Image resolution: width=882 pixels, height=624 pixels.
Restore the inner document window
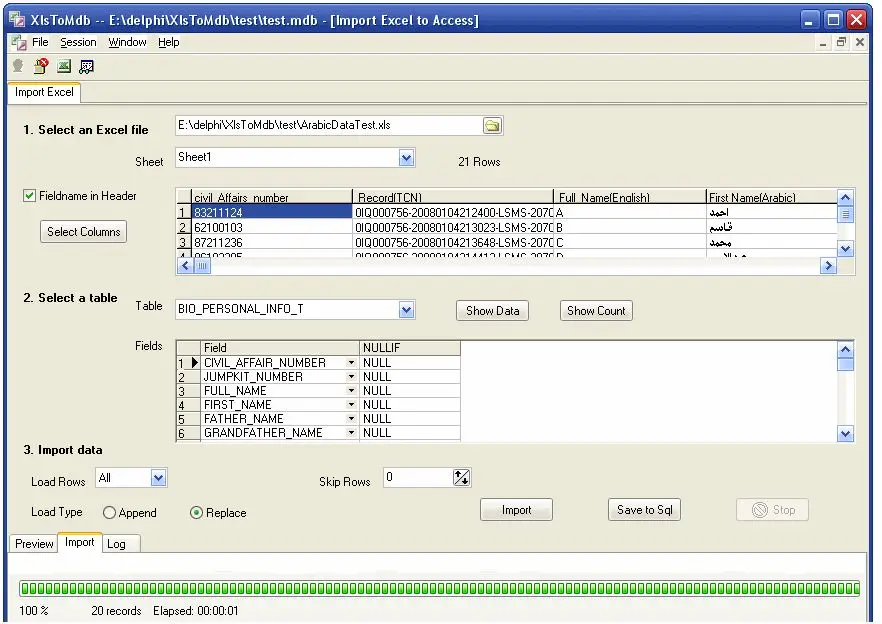pyautogui.click(x=841, y=43)
